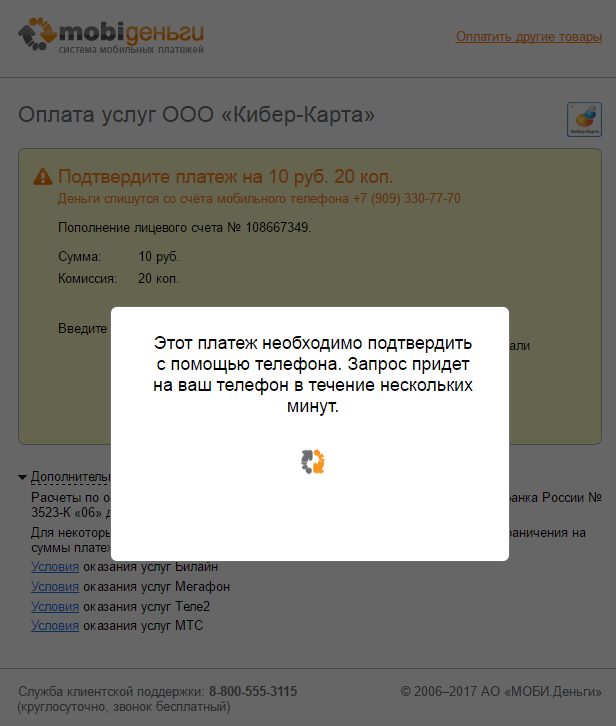Image resolution: width=616 pixels, height=726 pixels.
Task: Click the dialog message 'Этот платеж необходимо подтвердить'
Action: coord(313,343)
